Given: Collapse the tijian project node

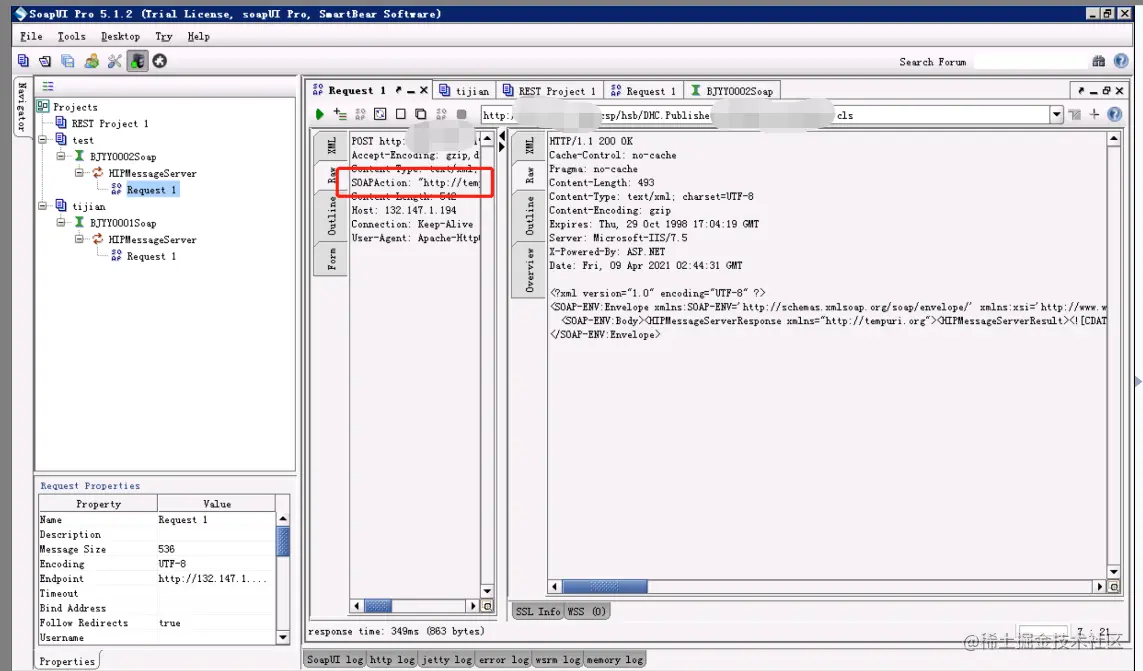Looking at the screenshot, I should pos(42,206).
